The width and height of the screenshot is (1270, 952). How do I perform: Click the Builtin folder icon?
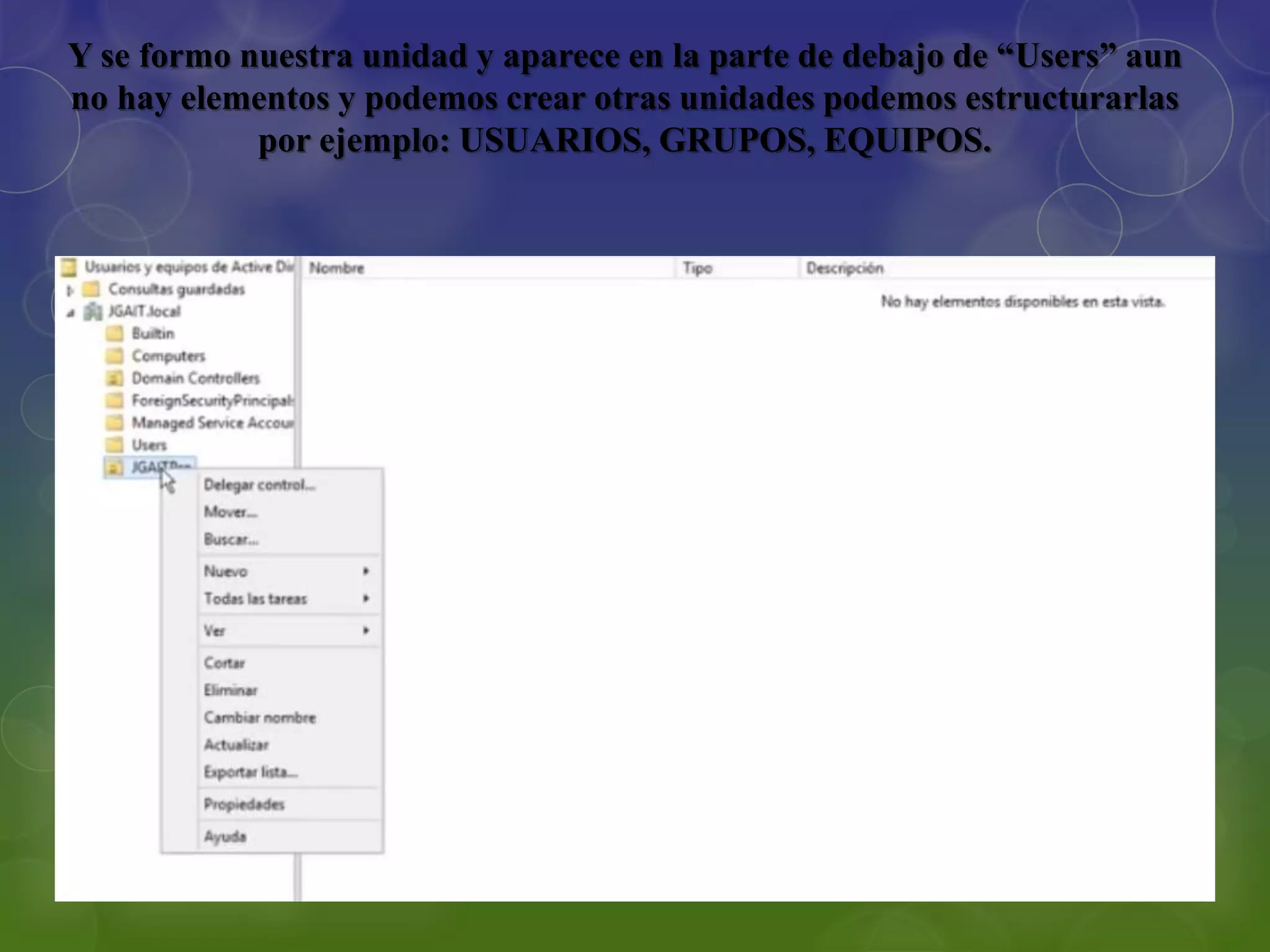pos(114,334)
